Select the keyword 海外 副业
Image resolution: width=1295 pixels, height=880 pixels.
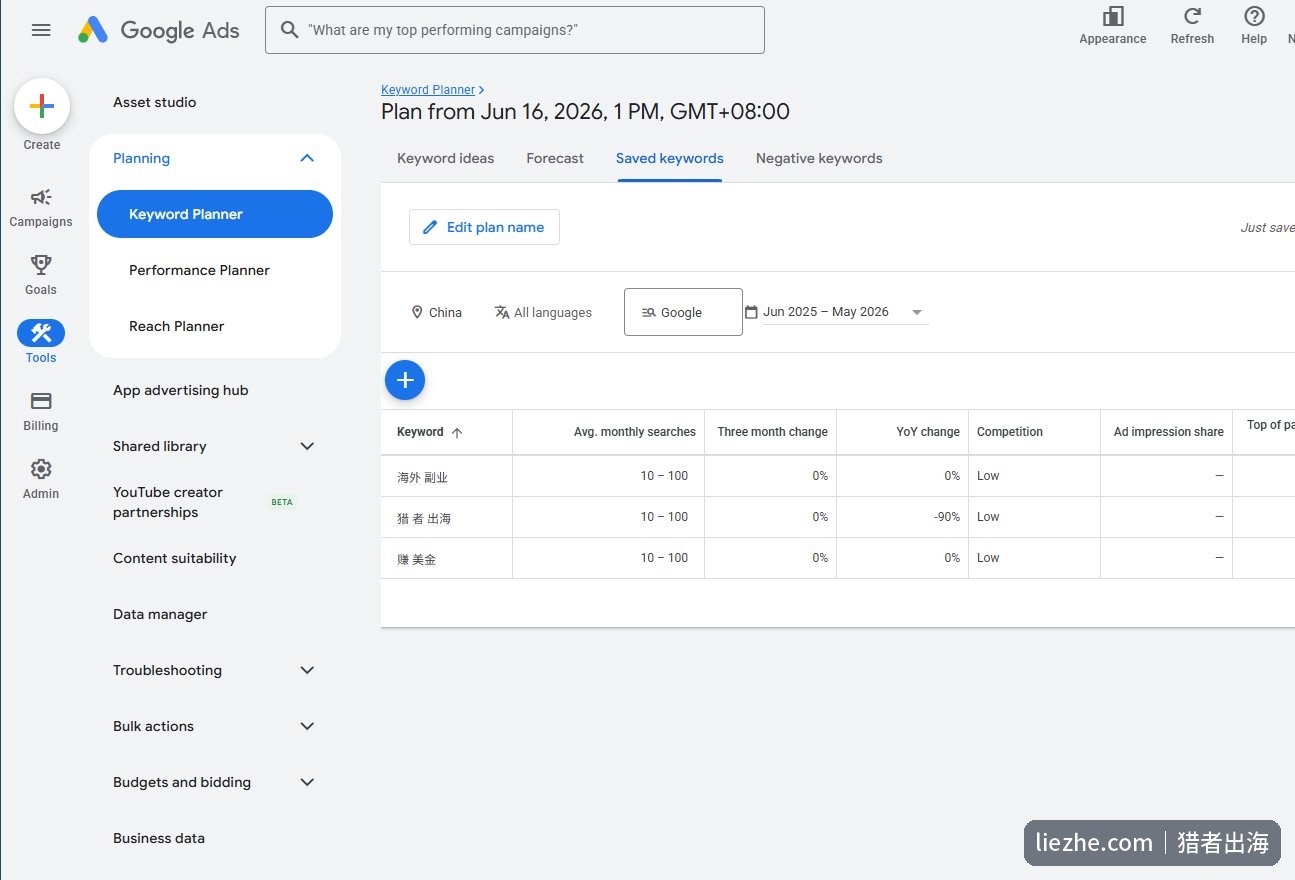tap(422, 477)
